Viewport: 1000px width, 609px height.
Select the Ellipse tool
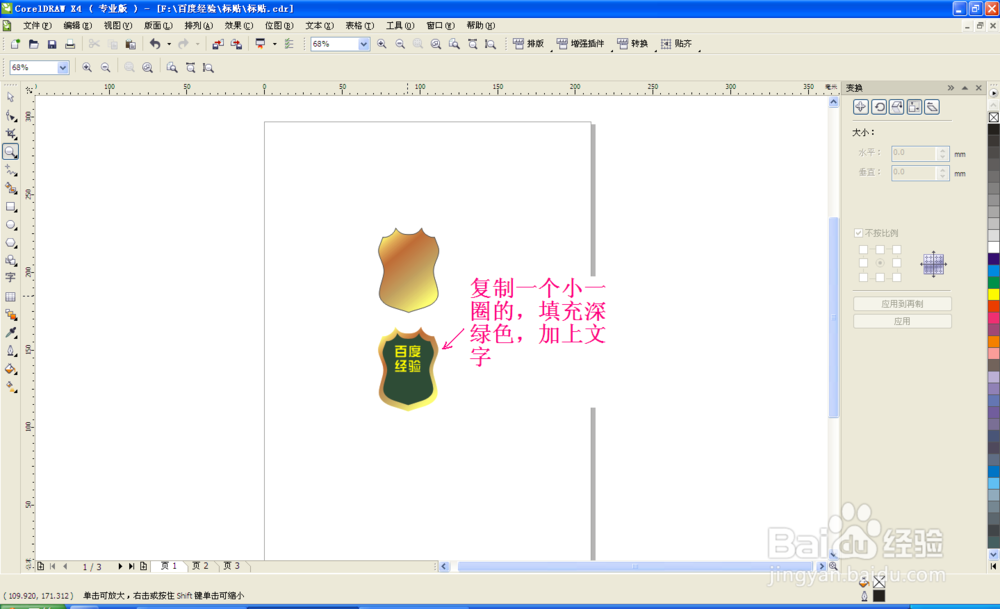pyautogui.click(x=12, y=226)
